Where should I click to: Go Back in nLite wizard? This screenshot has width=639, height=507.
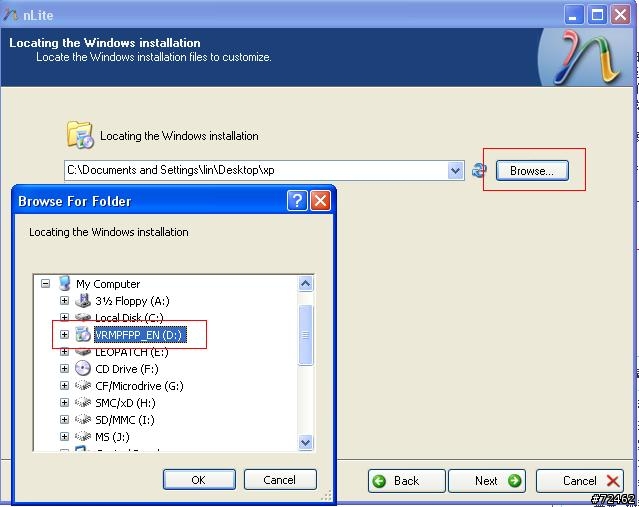coord(406,481)
